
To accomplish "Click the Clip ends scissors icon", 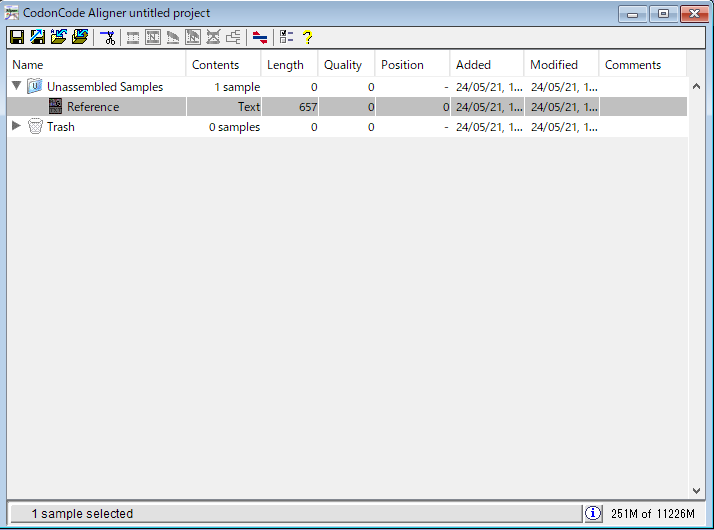I will 108,37.
